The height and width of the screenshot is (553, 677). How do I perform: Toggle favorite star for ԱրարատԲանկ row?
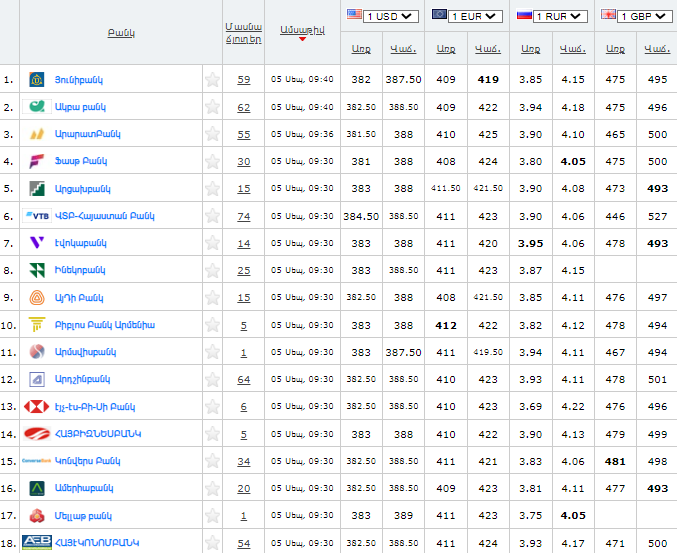212,134
